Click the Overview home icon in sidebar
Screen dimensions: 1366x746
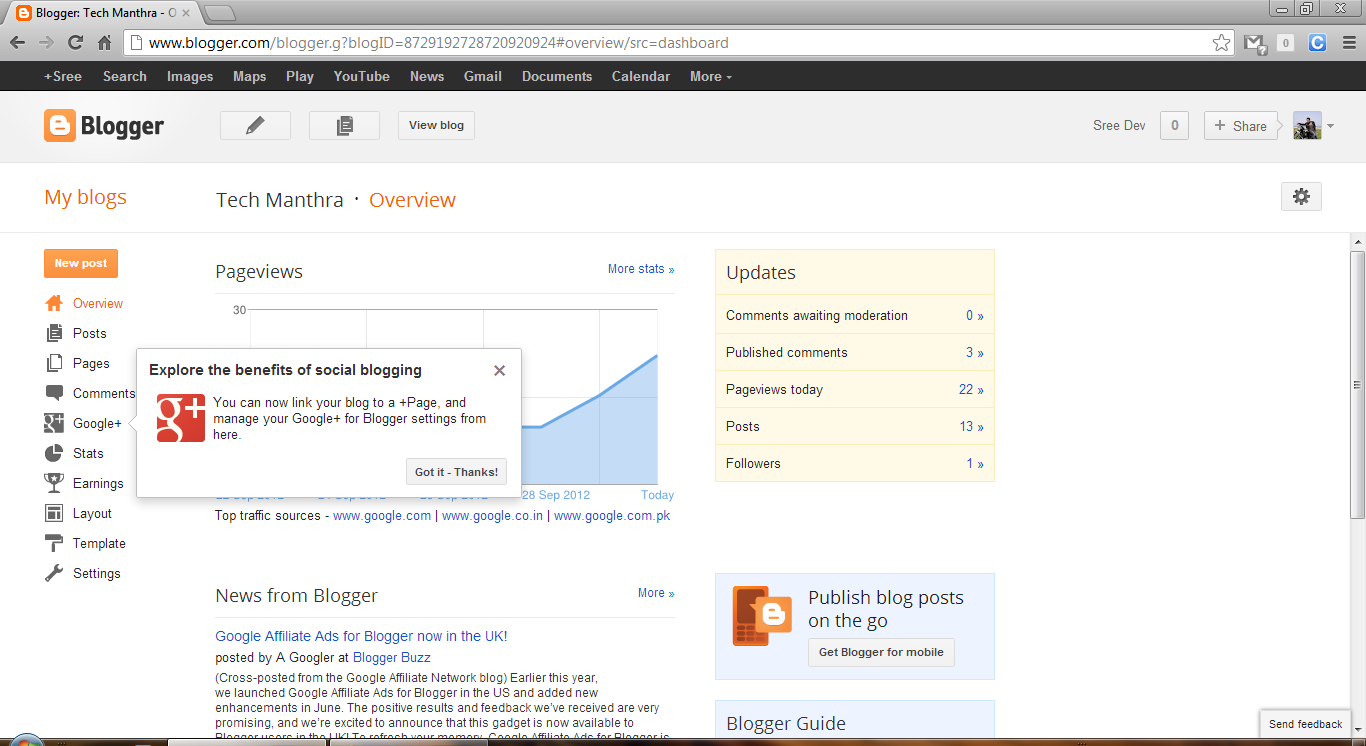pyautogui.click(x=54, y=303)
